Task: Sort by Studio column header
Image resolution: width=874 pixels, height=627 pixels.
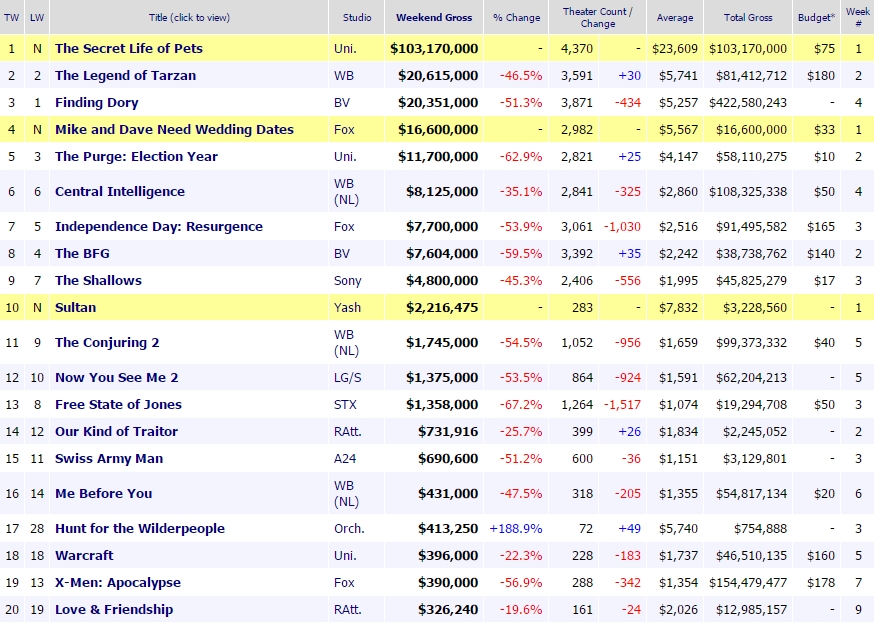Action: (x=357, y=17)
